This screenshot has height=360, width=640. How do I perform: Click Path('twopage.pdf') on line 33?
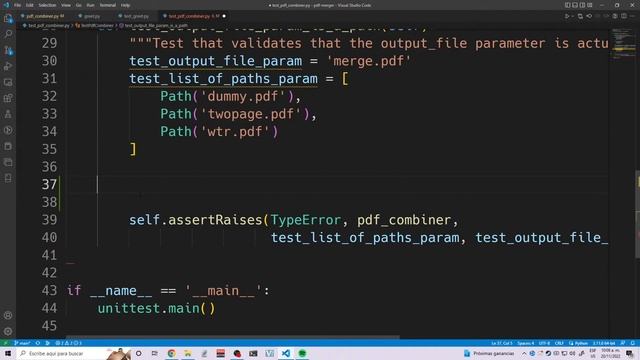pos(235,113)
